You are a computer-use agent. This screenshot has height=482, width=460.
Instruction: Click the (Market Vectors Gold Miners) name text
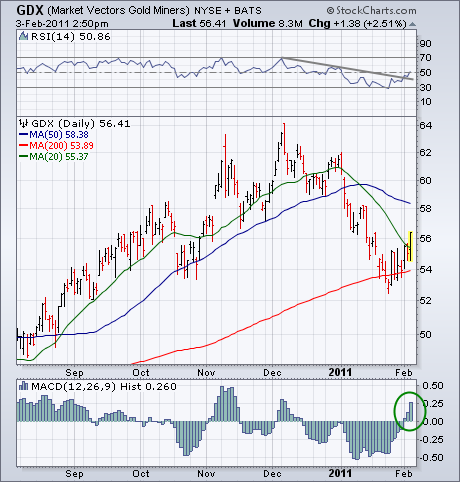coord(118,11)
